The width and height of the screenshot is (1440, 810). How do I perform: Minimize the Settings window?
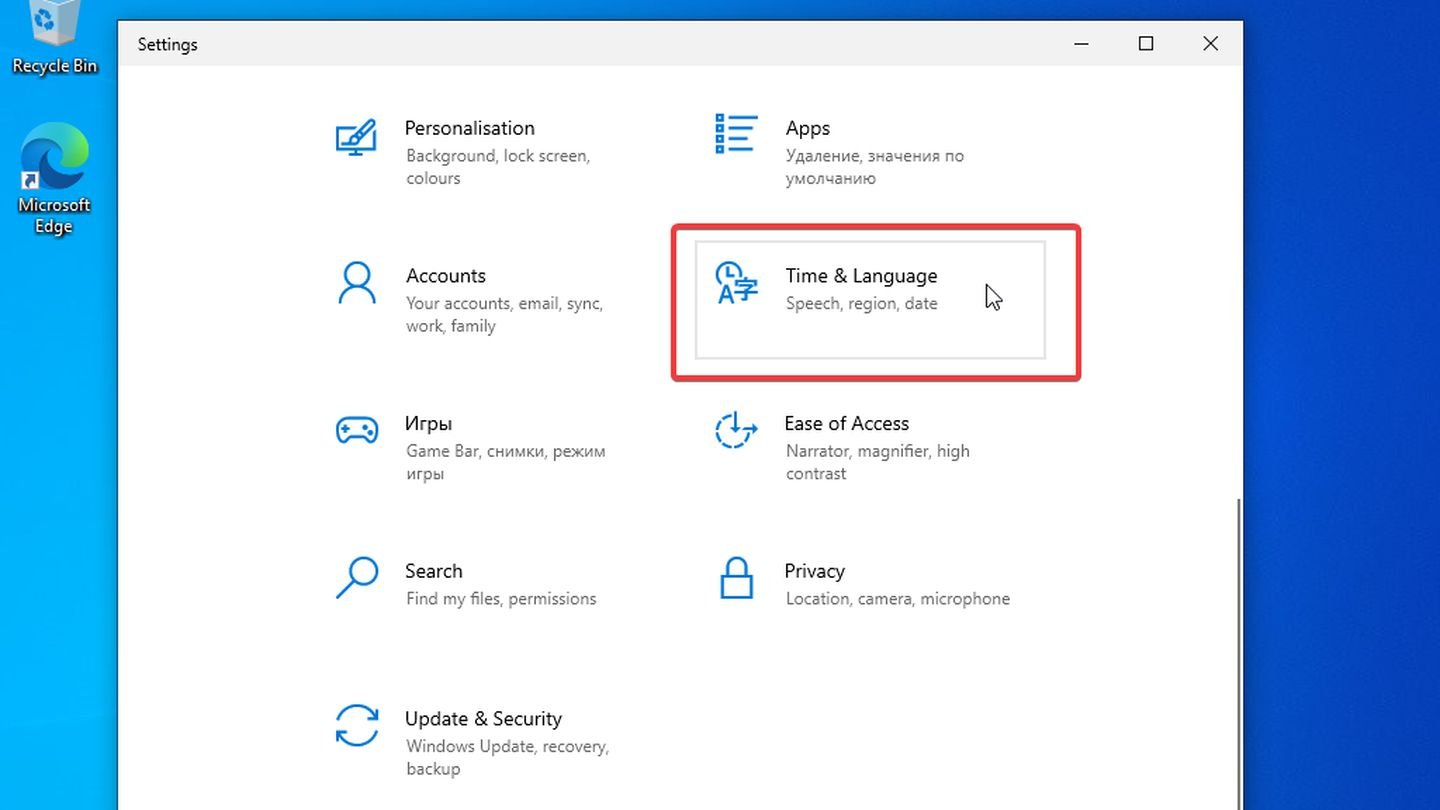pos(1082,44)
